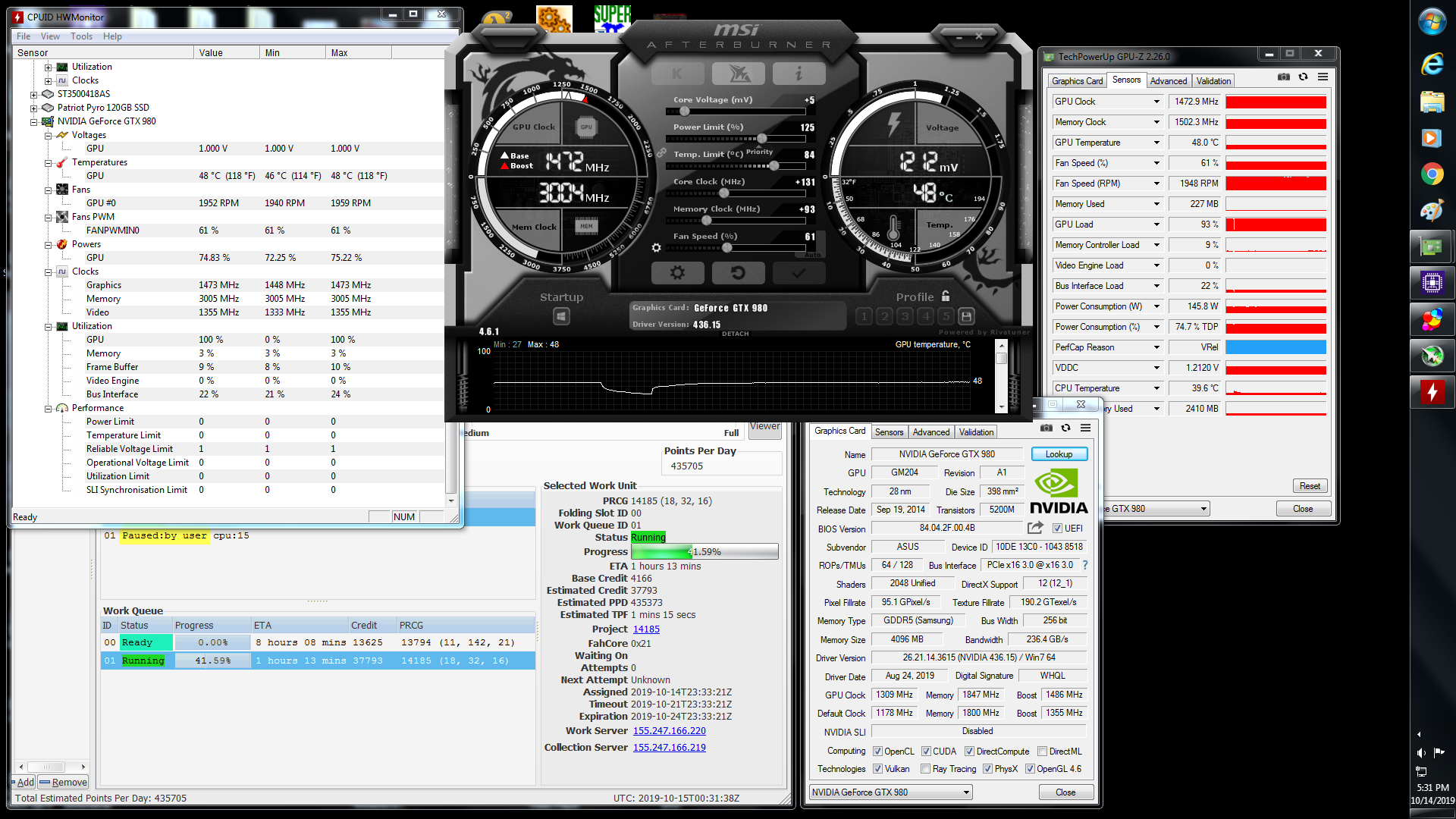
Task: Collapse the NVIDIA GeForce GTX 980 node in HWMonitor
Action: pyautogui.click(x=33, y=122)
